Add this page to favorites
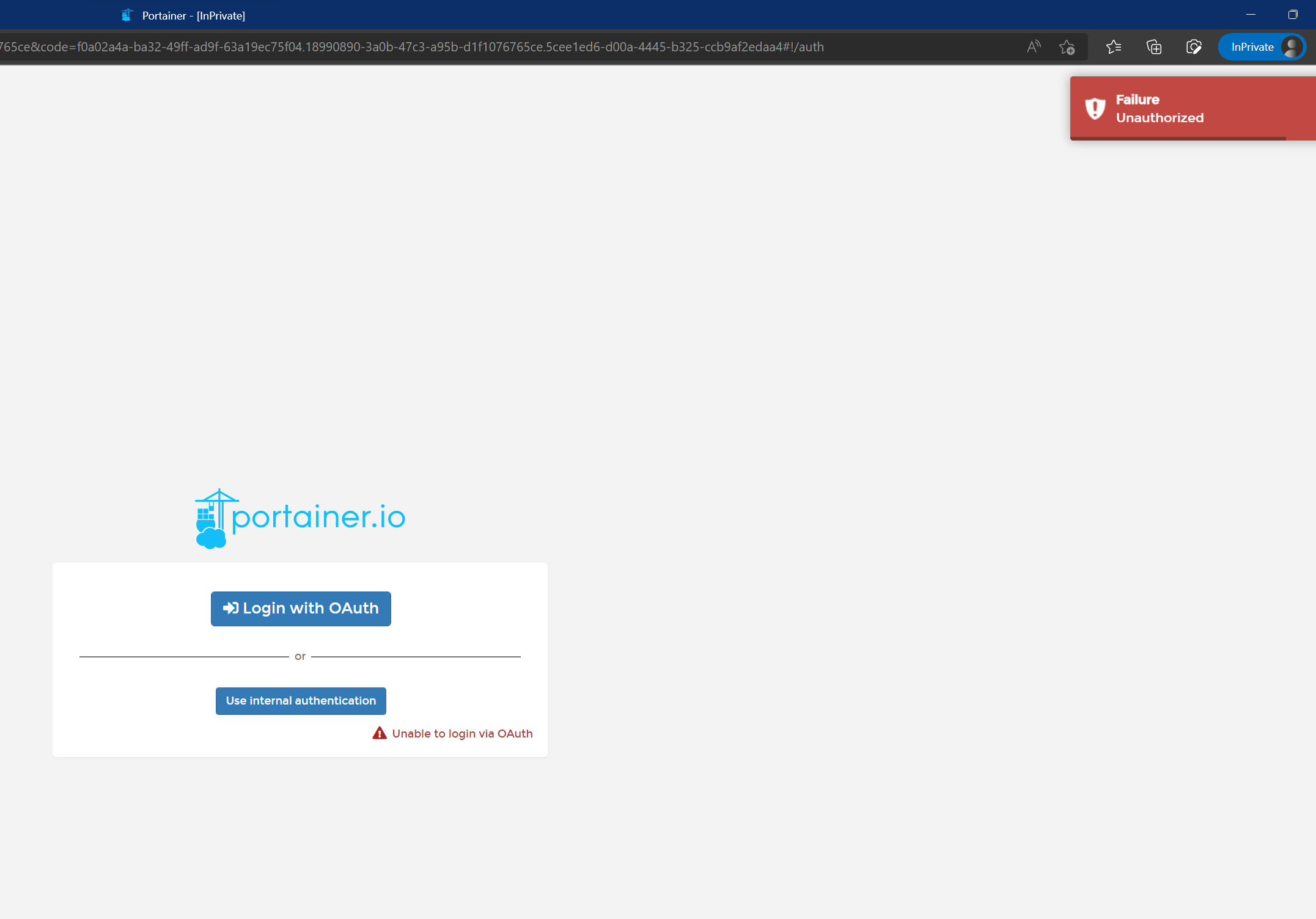 (x=1067, y=46)
